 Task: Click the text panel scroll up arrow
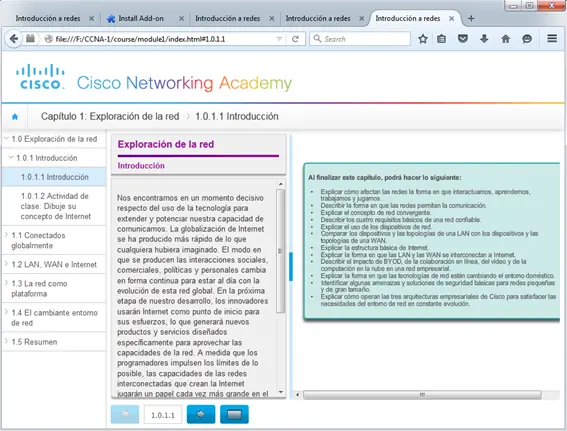[281, 184]
